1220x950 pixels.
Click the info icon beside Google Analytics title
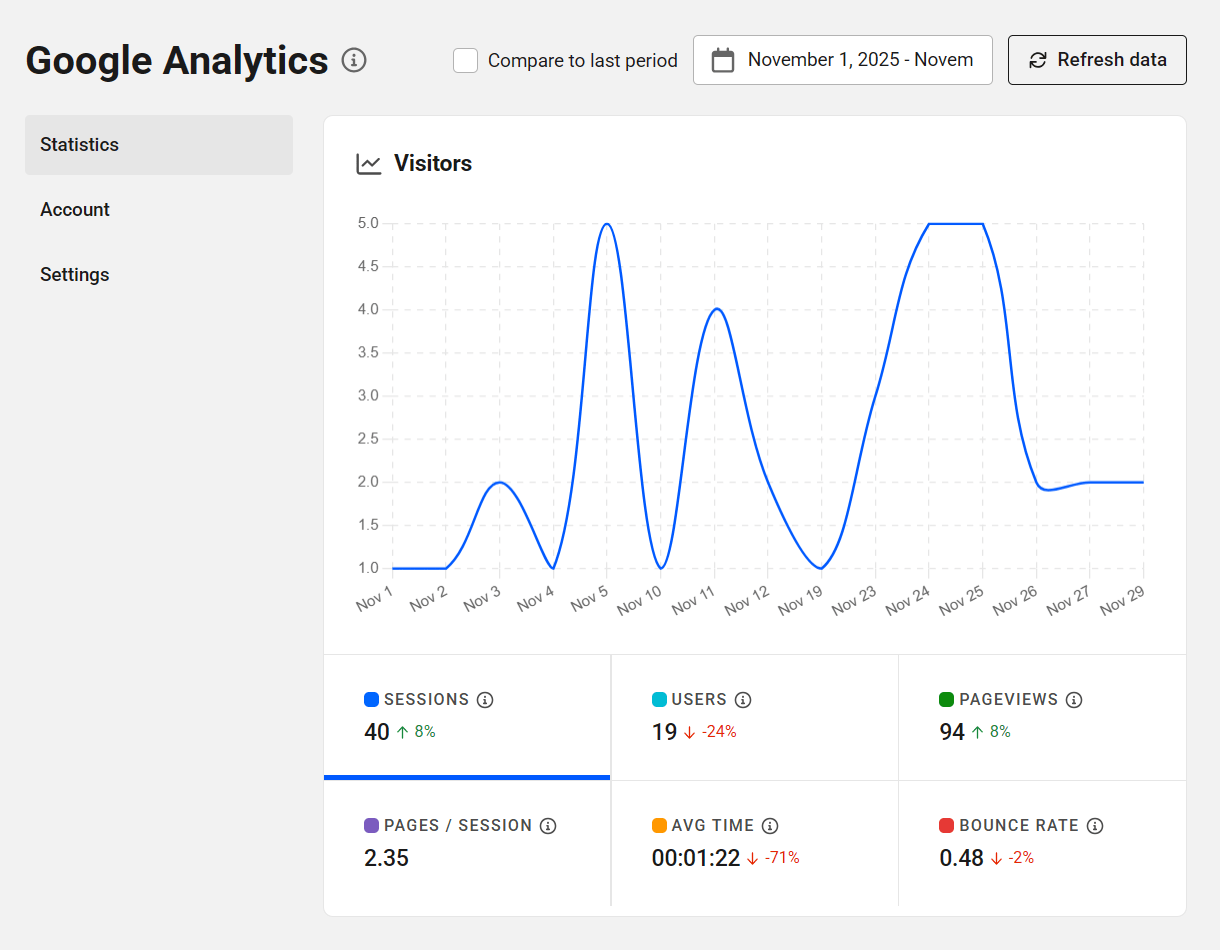(x=354, y=60)
